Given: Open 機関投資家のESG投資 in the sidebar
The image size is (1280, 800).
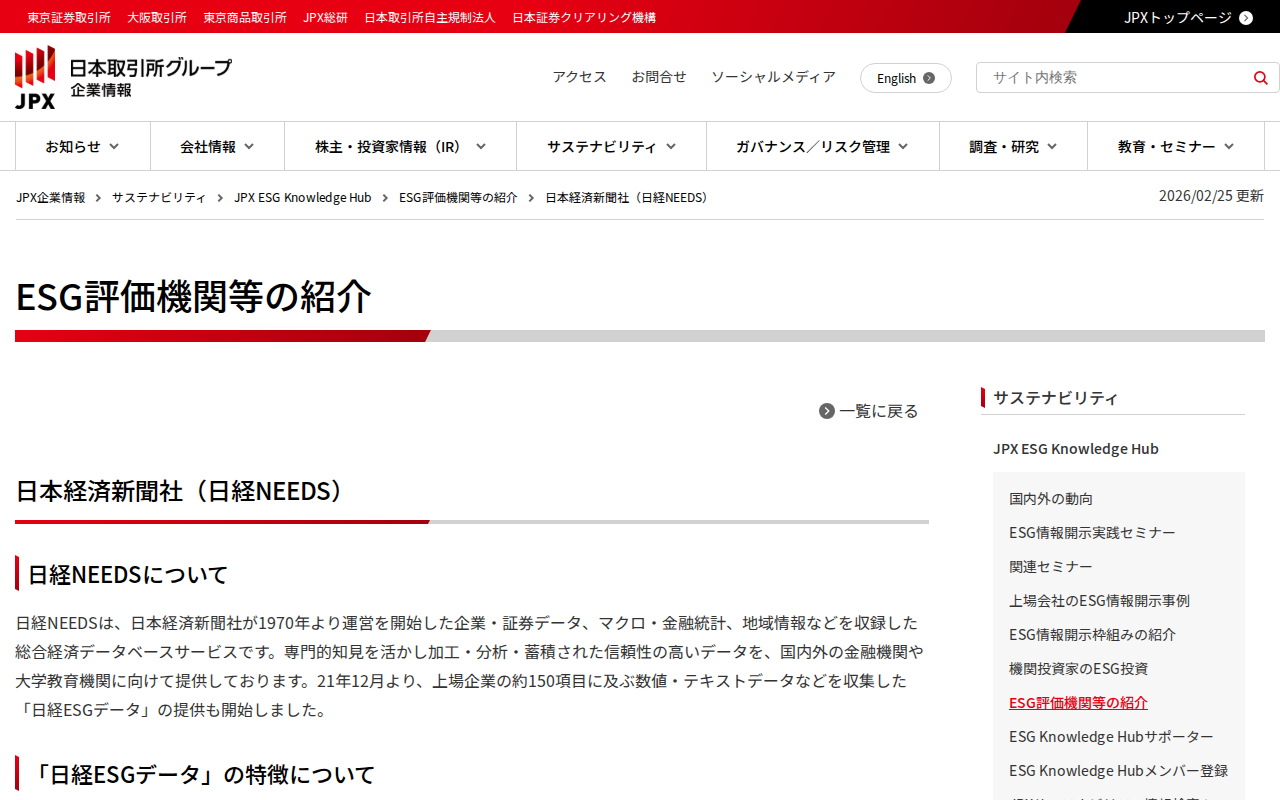Looking at the screenshot, I should 1078,669.
